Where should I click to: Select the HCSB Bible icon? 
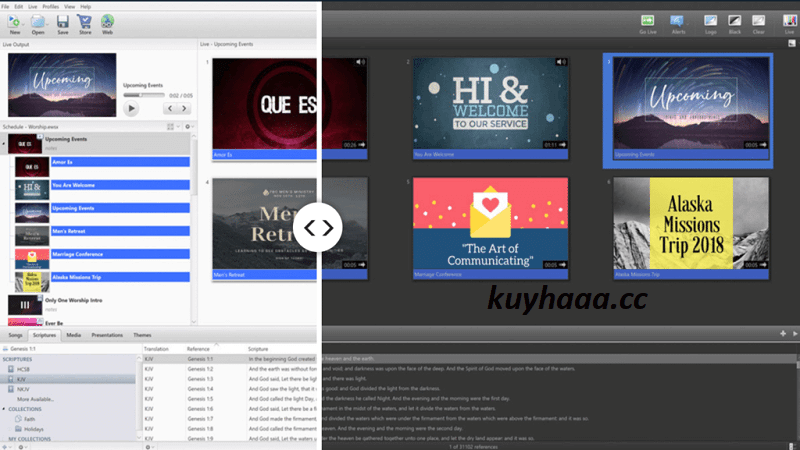11,369
